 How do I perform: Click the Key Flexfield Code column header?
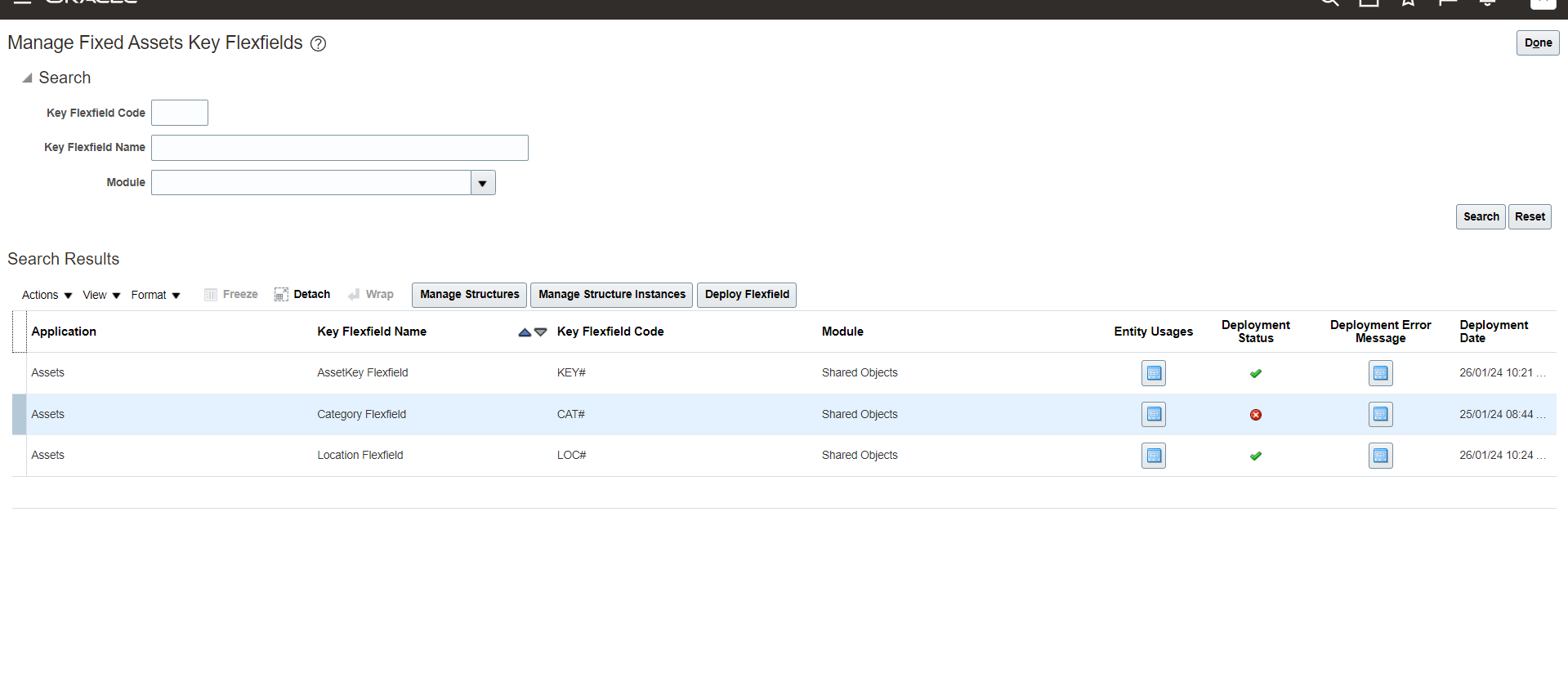point(610,332)
